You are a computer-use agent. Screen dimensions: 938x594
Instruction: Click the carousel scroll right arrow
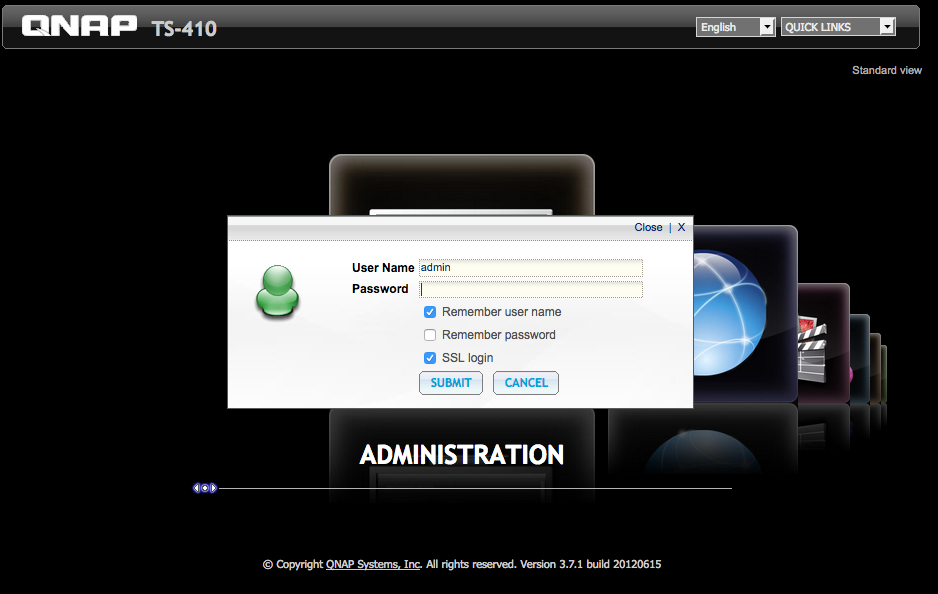tap(213, 488)
